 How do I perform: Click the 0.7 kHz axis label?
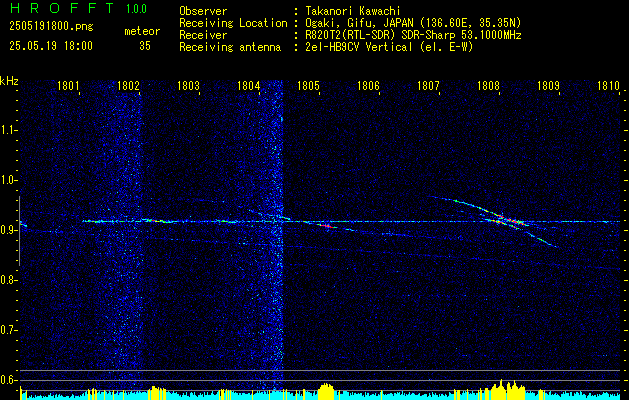pyautogui.click(x=8, y=330)
